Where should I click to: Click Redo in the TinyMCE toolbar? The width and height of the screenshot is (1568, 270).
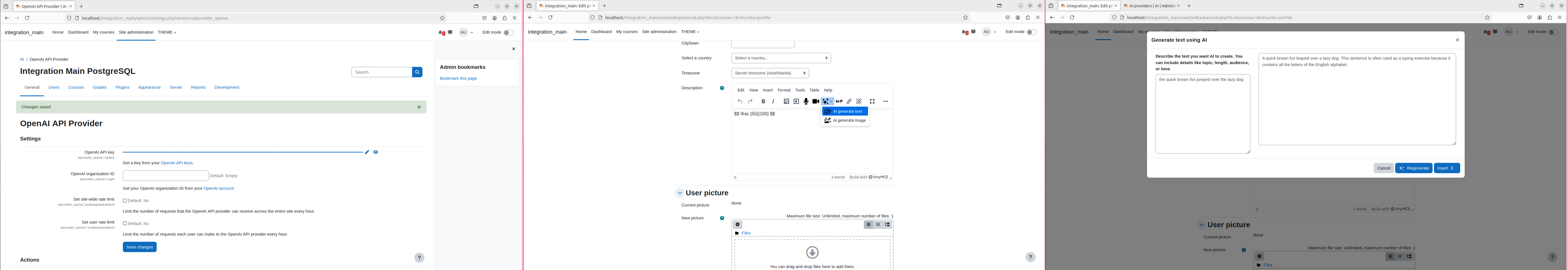click(x=750, y=102)
